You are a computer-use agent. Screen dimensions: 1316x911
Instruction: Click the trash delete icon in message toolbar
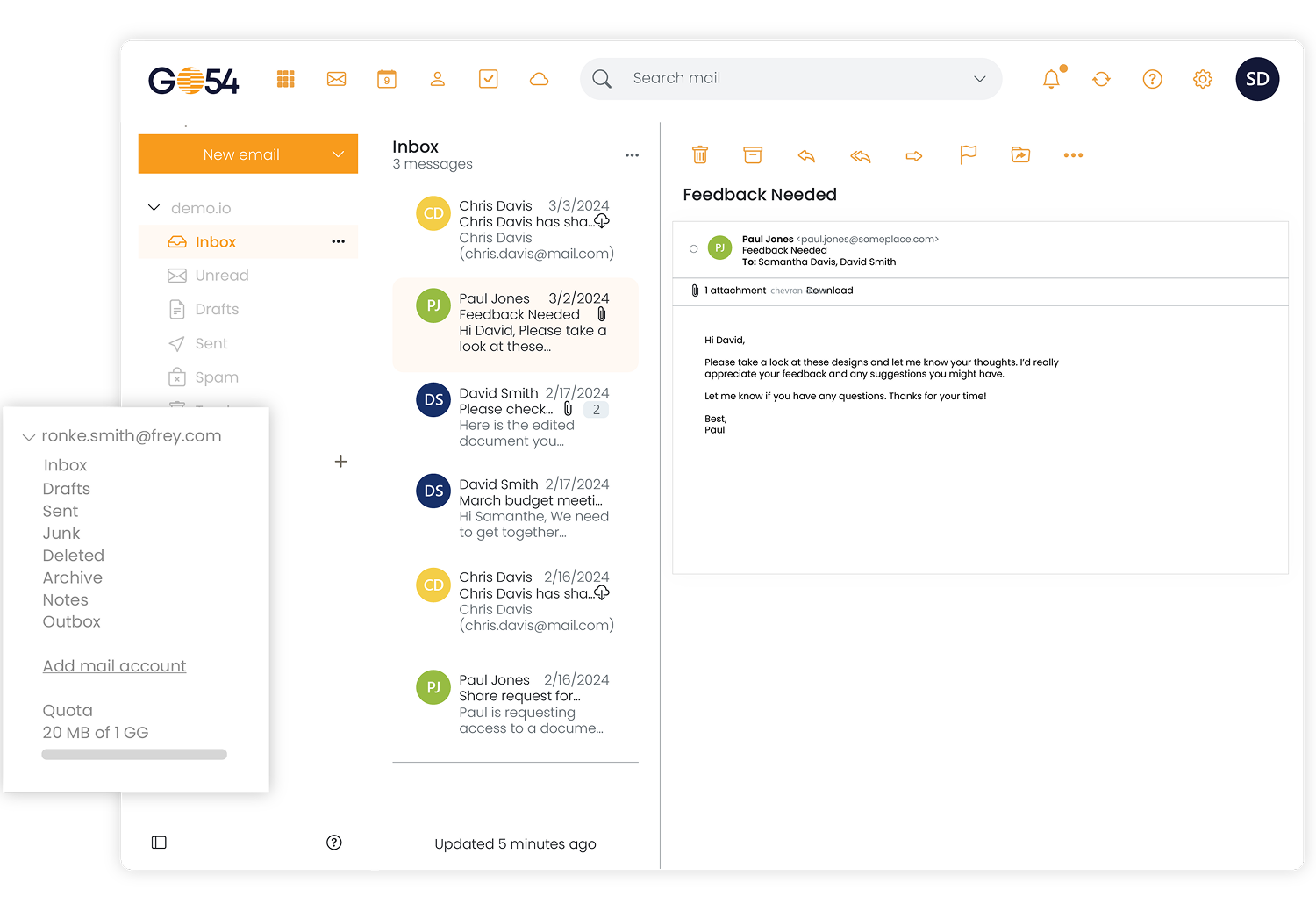699,155
